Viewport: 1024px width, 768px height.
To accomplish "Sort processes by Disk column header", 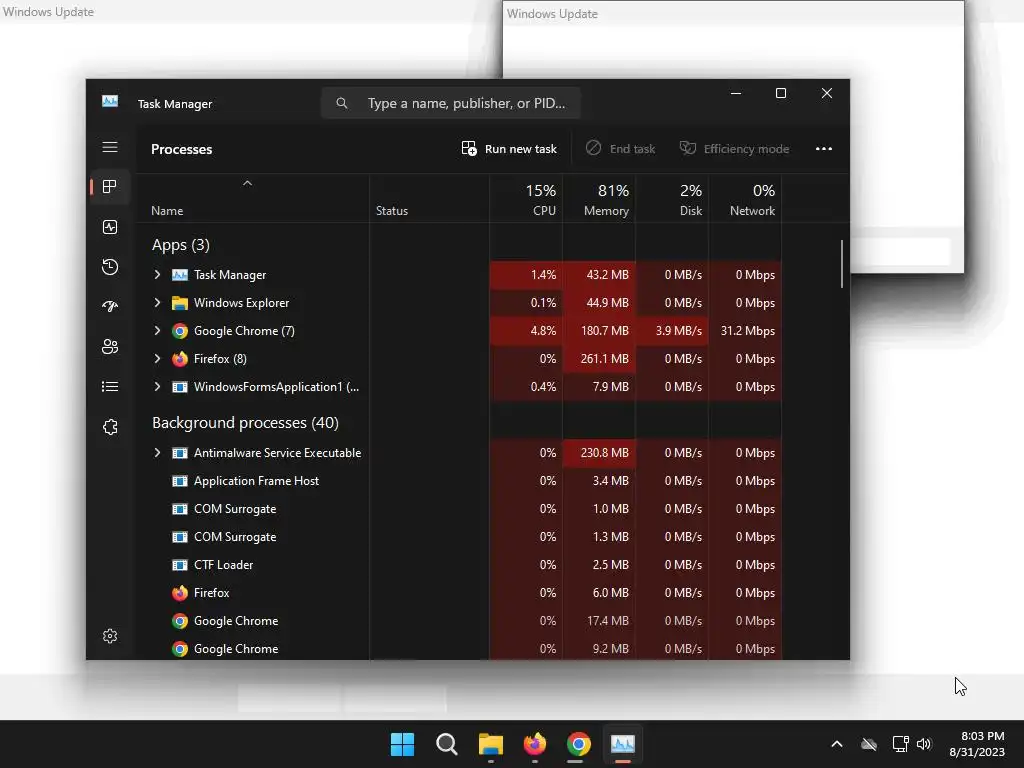I will [672, 199].
